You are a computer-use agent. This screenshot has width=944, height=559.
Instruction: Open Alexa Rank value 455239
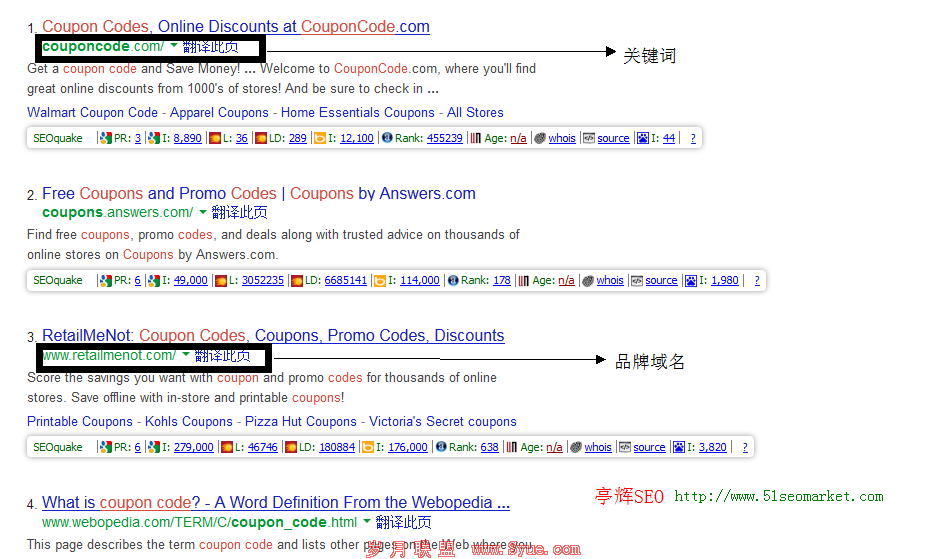(445, 138)
